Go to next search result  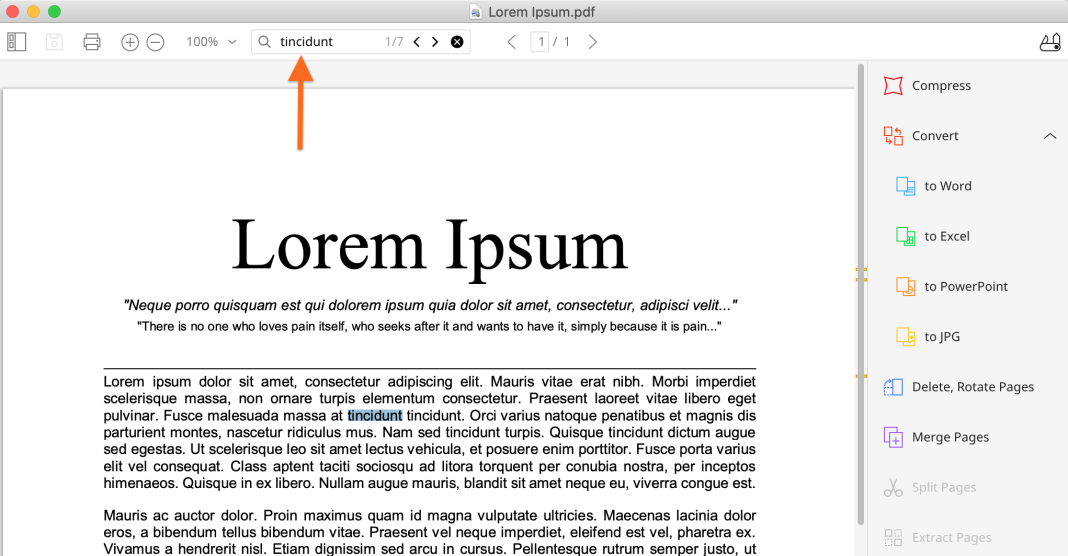coord(435,42)
